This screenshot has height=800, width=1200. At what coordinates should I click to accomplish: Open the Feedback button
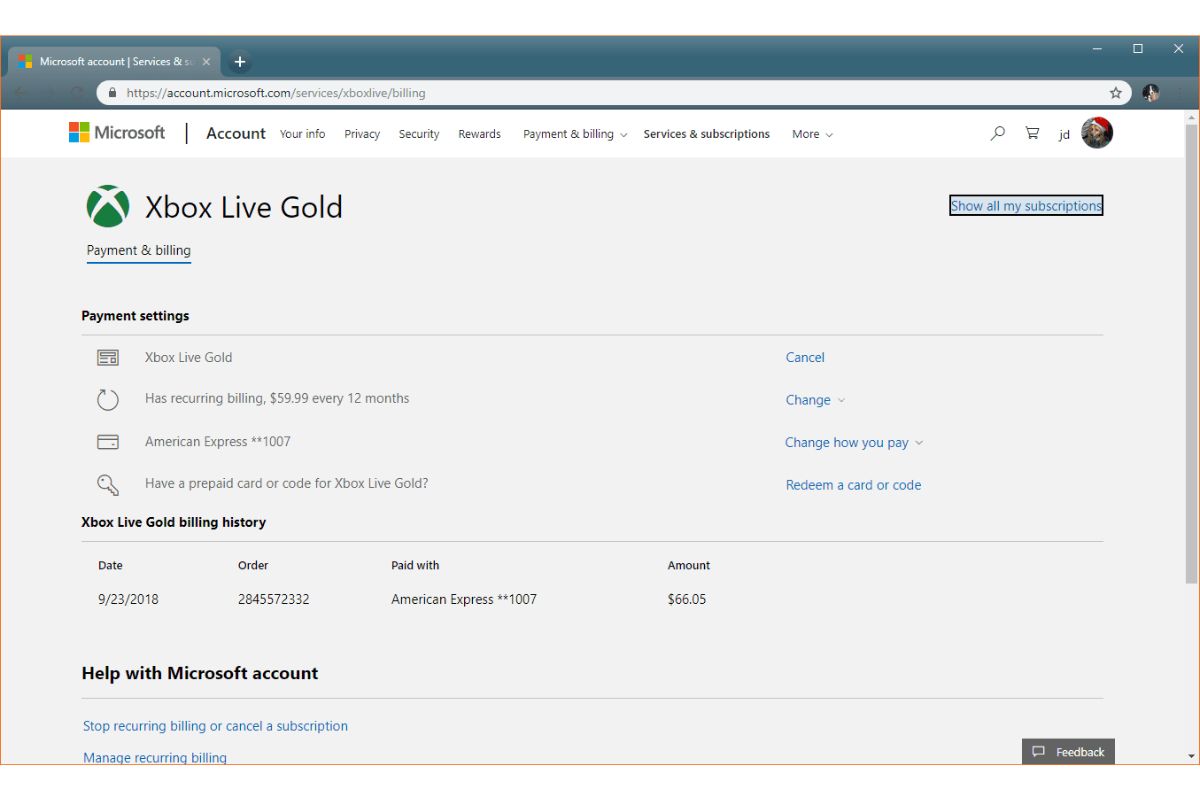[1068, 752]
